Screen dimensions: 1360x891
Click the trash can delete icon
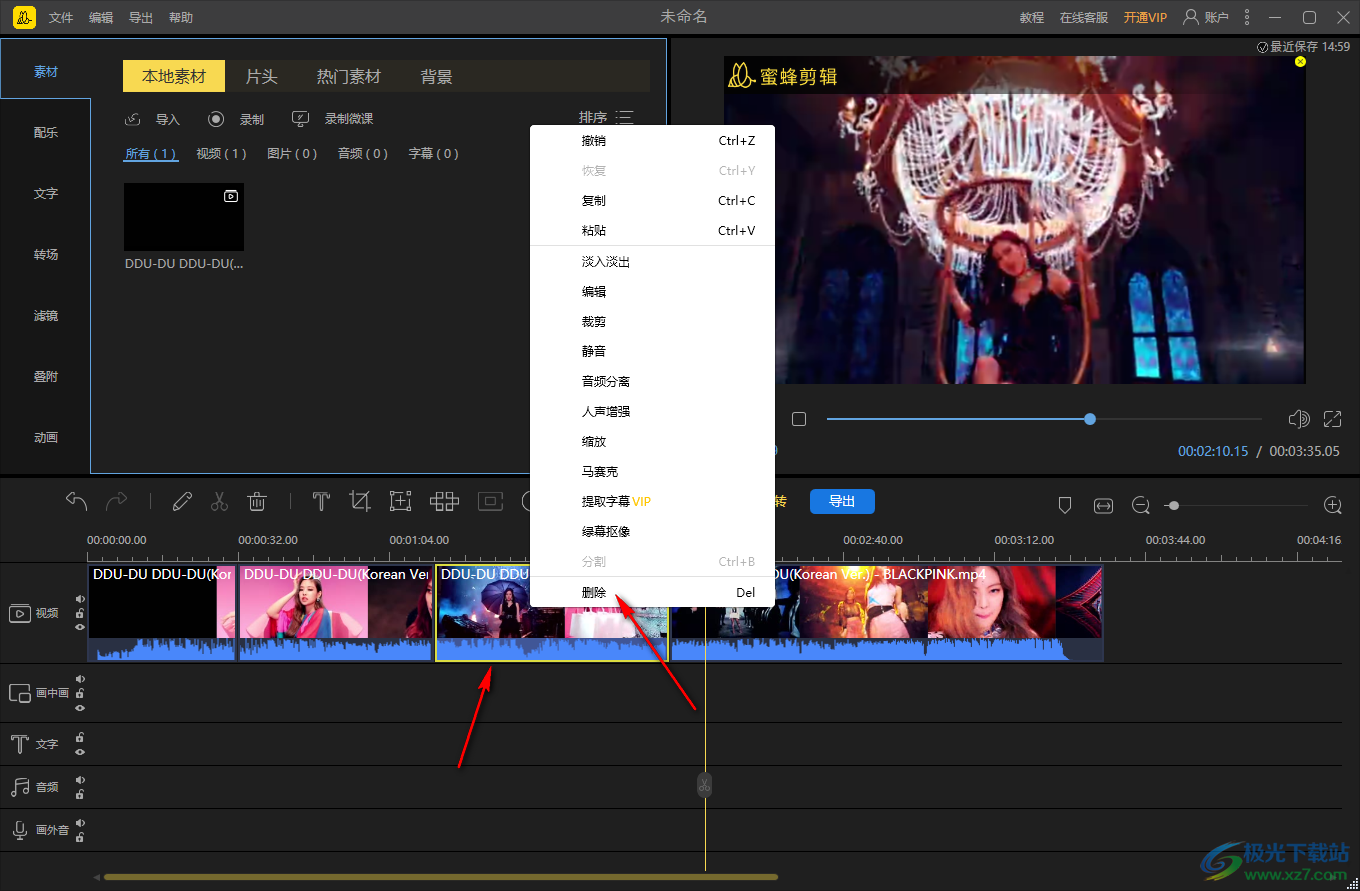pos(257,501)
